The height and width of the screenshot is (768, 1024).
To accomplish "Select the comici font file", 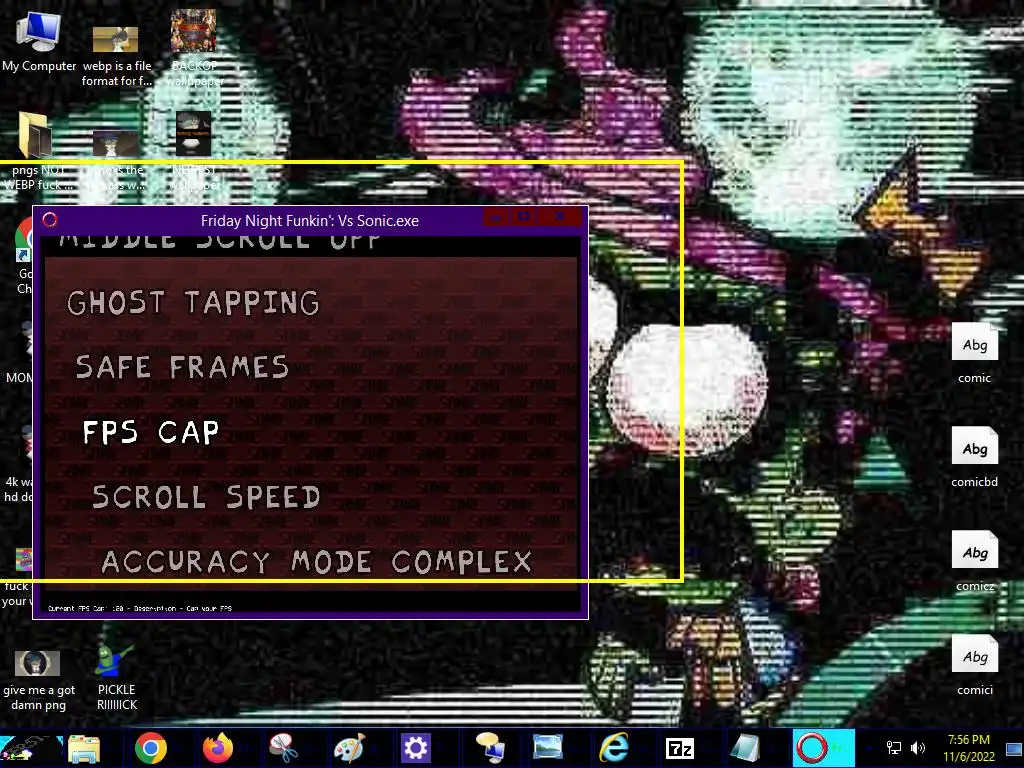I will coord(974,665).
